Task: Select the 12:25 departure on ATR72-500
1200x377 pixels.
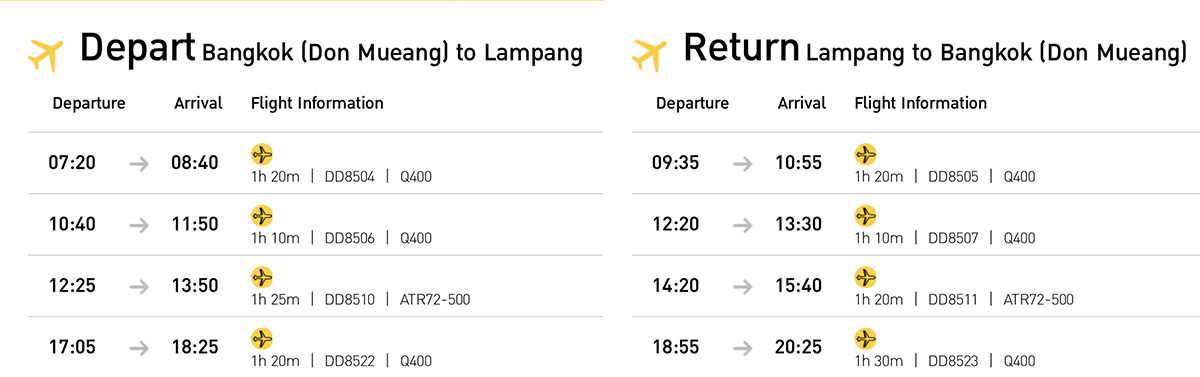Action: (x=72, y=286)
